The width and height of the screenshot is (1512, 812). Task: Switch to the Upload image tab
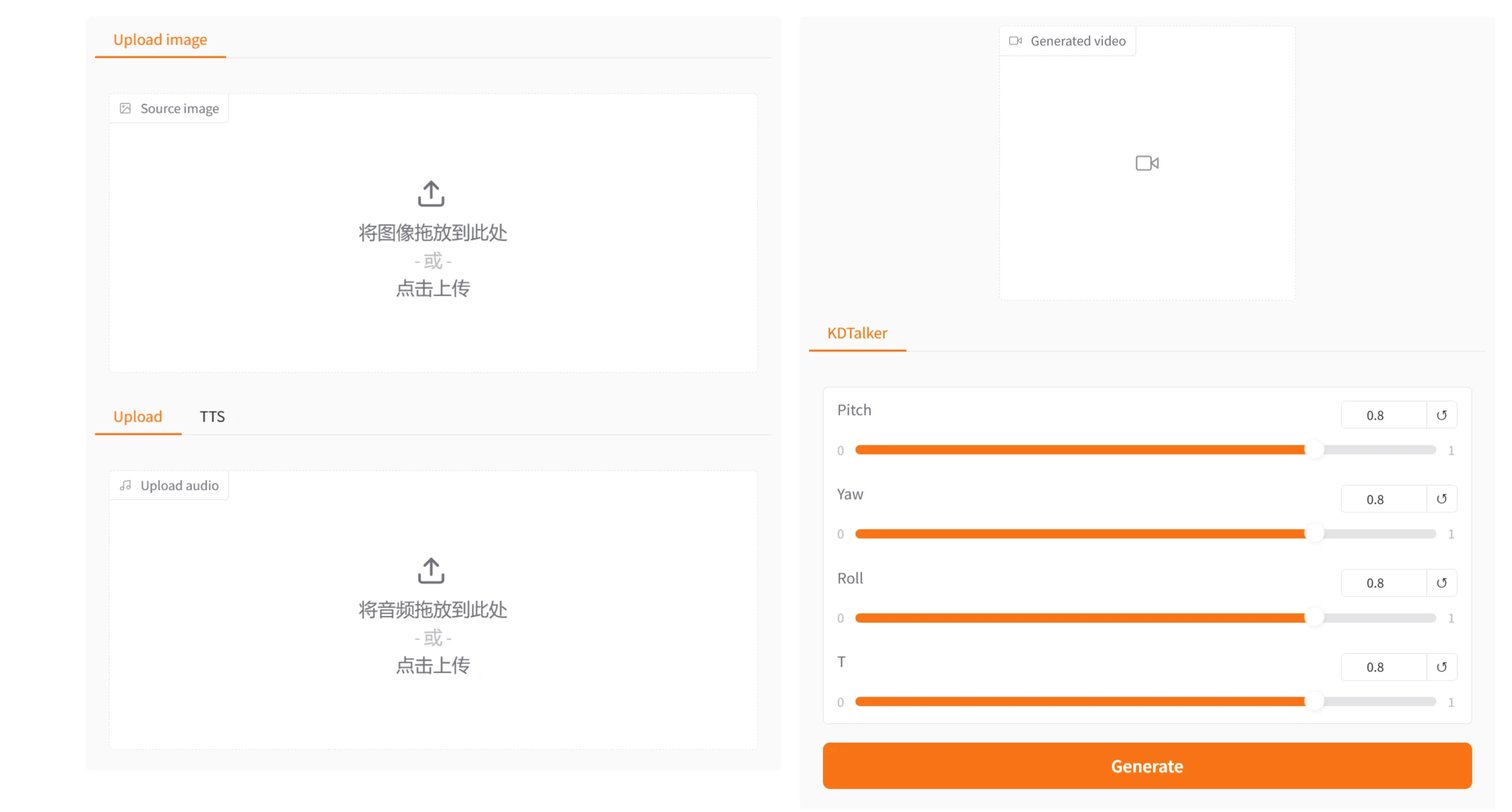click(x=160, y=40)
